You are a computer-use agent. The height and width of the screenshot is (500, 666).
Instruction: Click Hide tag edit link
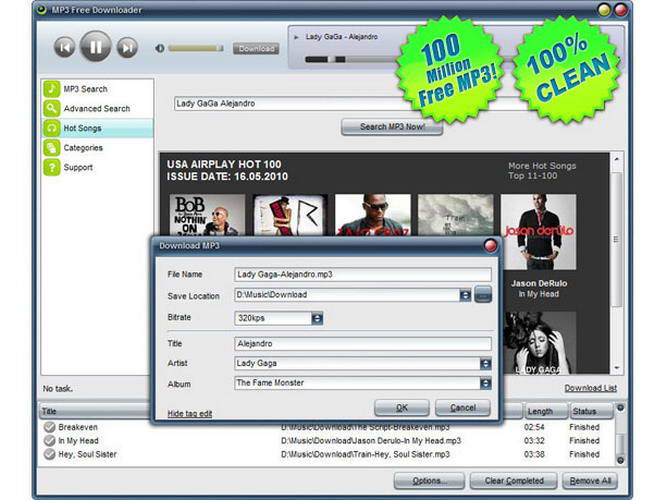189,413
